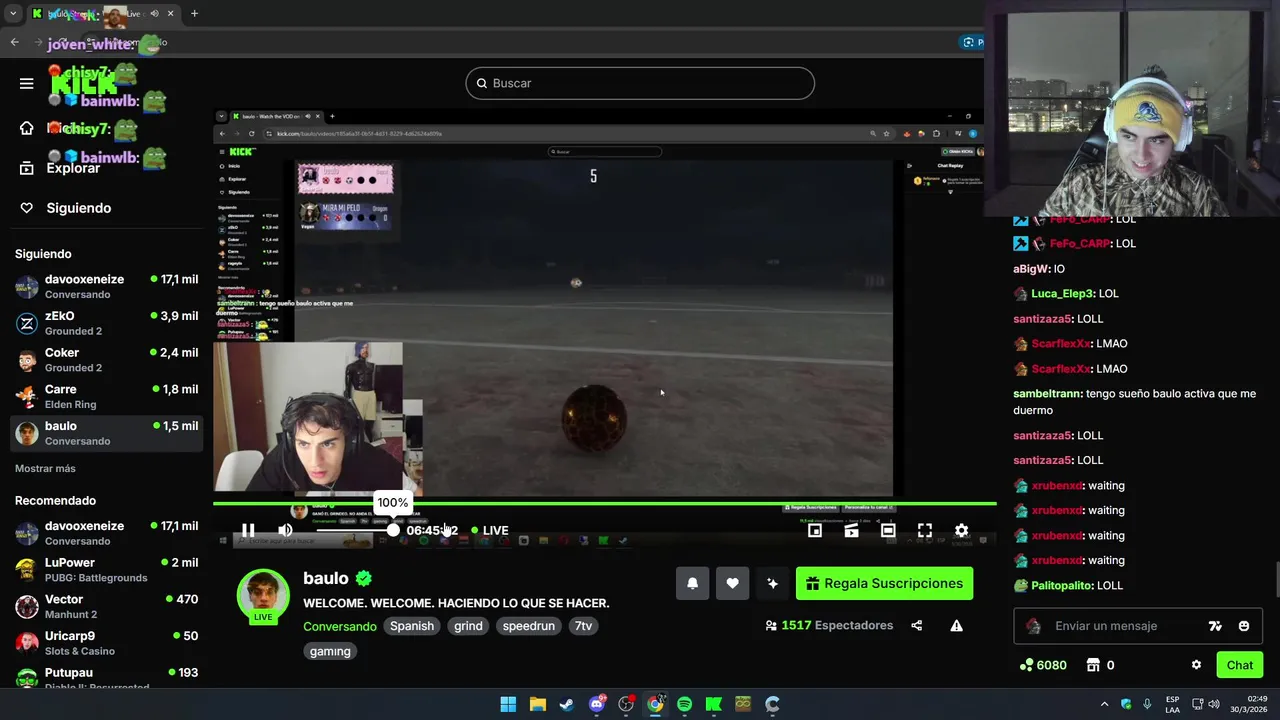The height and width of the screenshot is (720, 1280).
Task: Toggle theater mode in the player
Action: 888,530
